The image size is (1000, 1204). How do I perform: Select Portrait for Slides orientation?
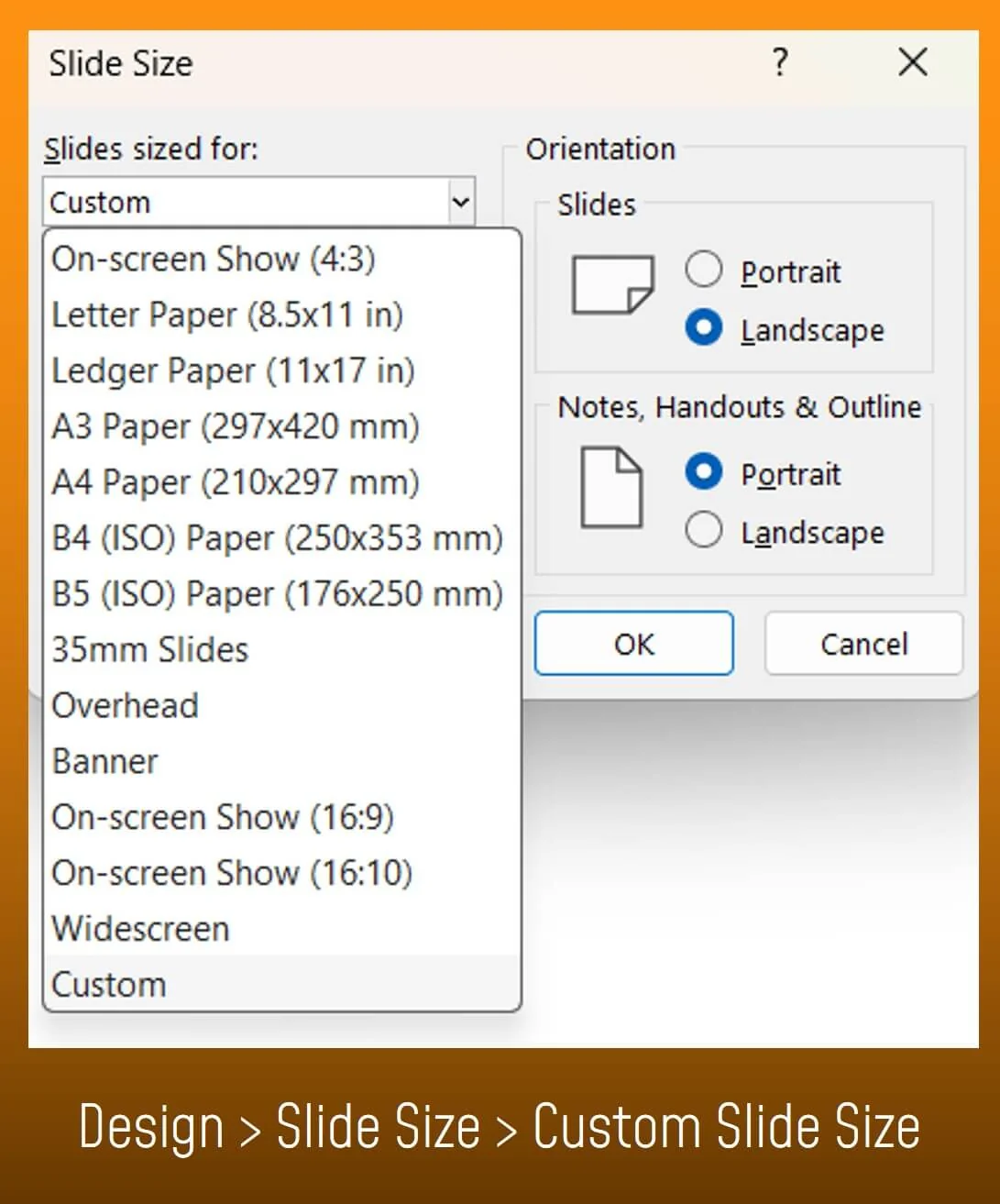tap(703, 271)
